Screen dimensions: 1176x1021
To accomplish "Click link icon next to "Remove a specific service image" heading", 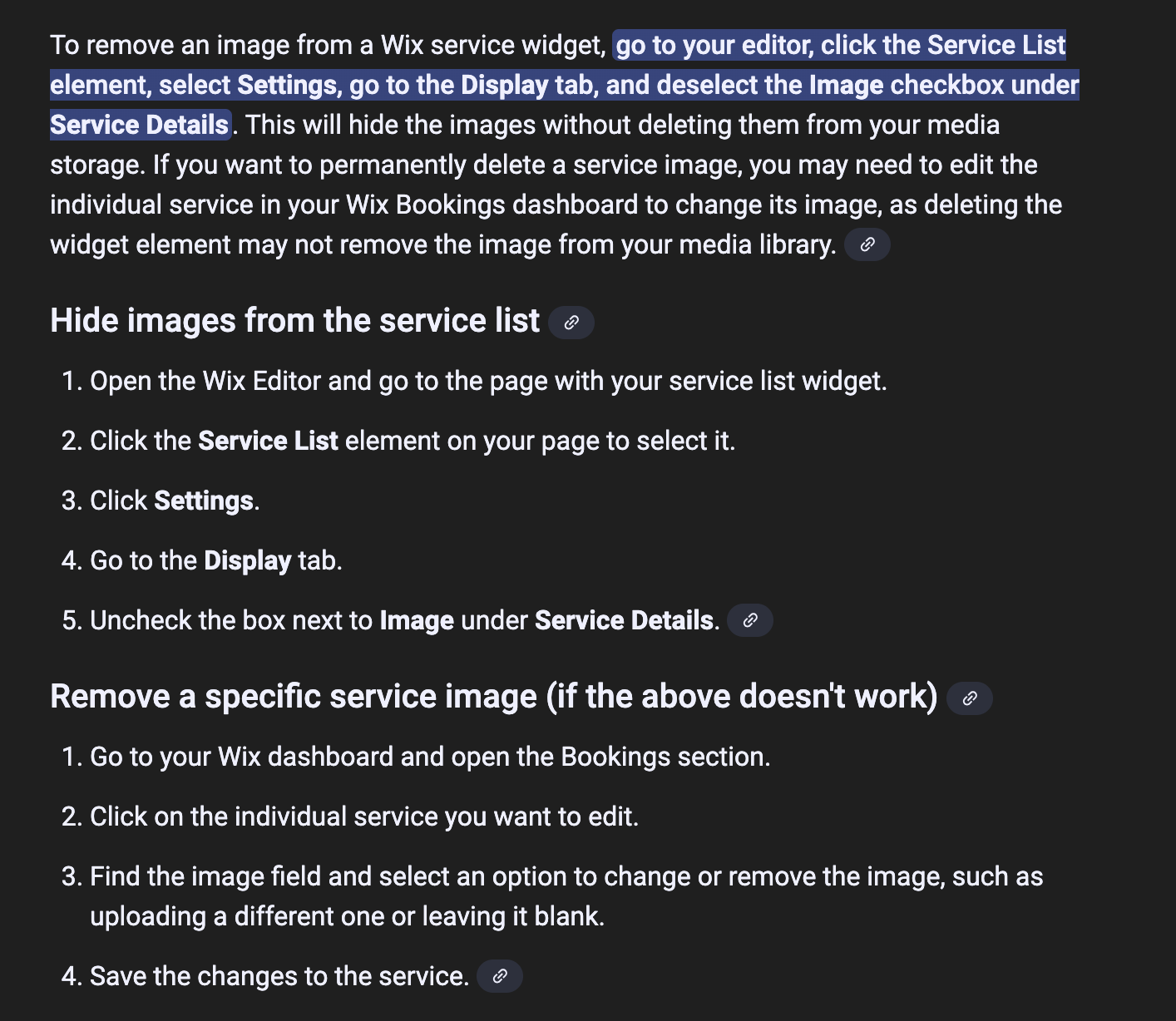I will [x=969, y=698].
